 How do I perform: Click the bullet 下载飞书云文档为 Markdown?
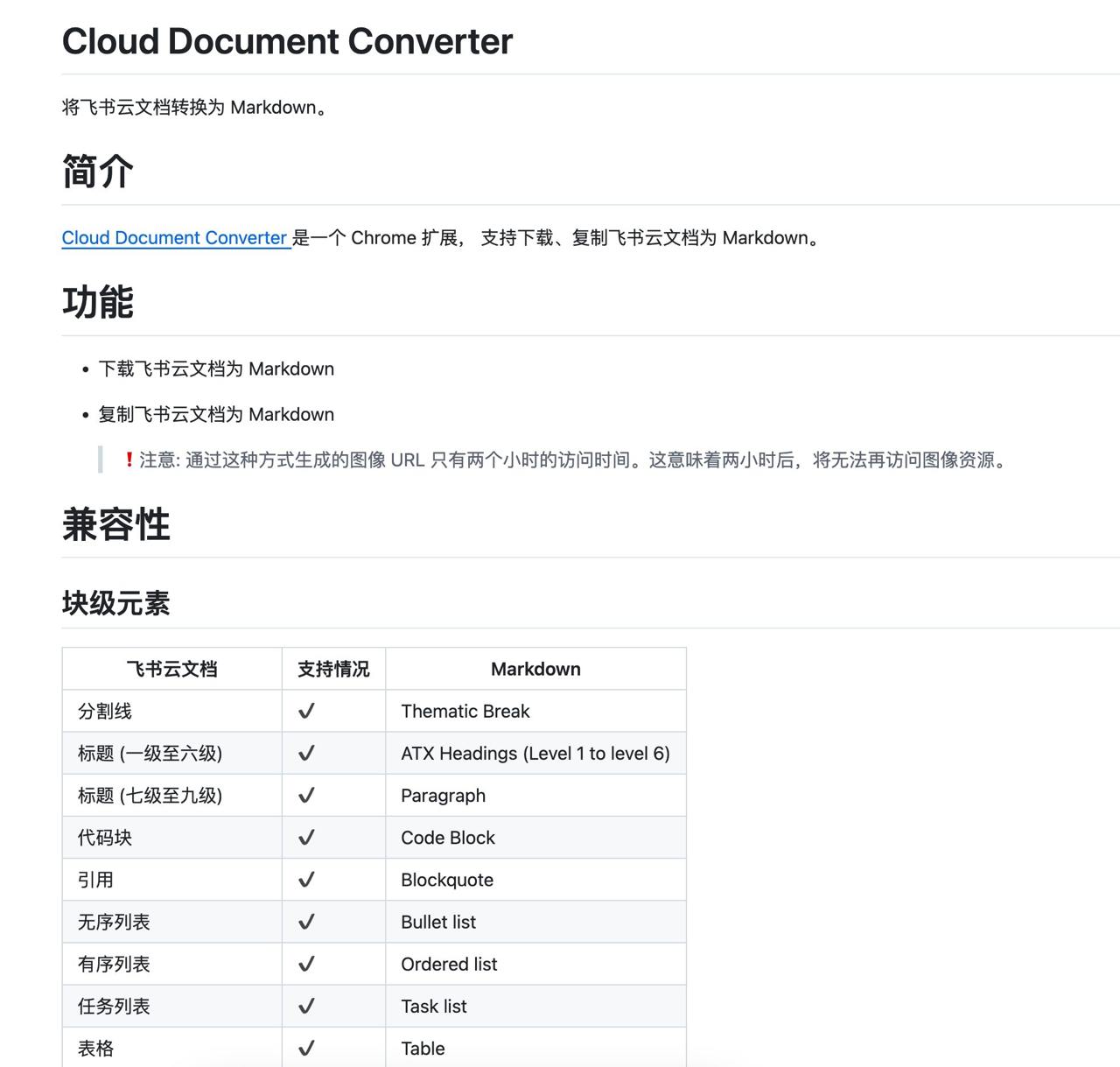click(216, 369)
